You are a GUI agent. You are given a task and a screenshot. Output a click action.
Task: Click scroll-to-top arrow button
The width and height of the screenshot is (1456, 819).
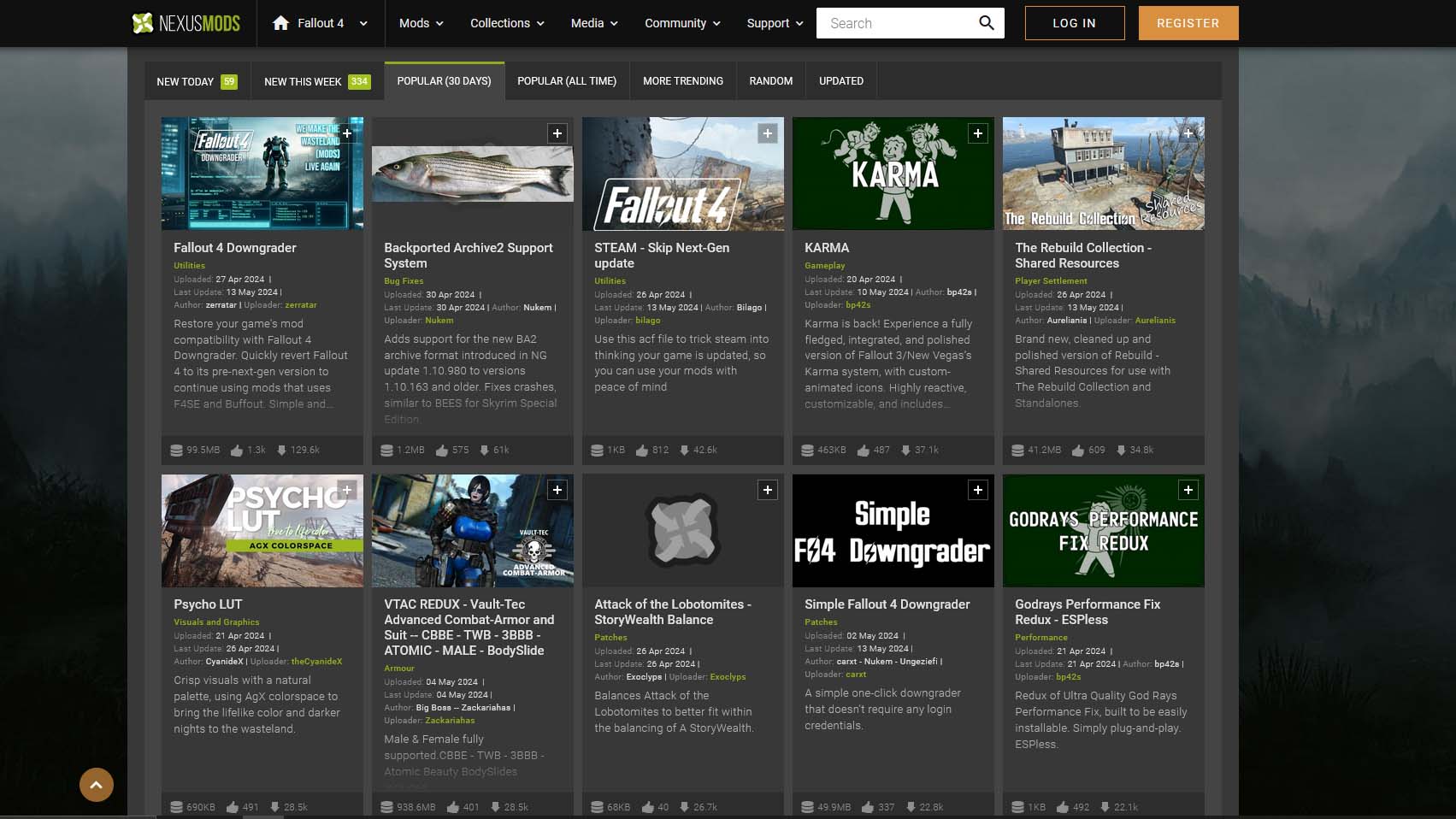(97, 785)
